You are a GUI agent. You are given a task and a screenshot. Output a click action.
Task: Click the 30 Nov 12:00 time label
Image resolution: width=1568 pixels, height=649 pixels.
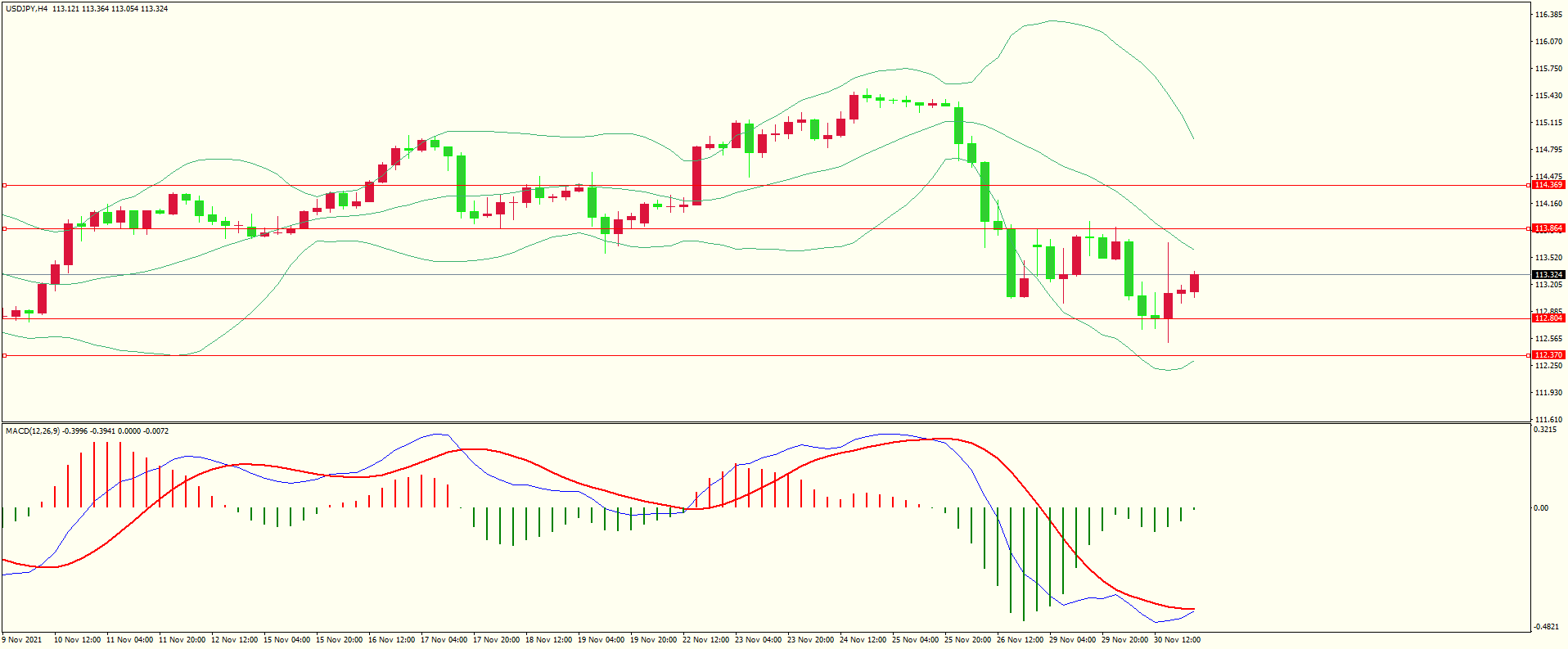1178,640
